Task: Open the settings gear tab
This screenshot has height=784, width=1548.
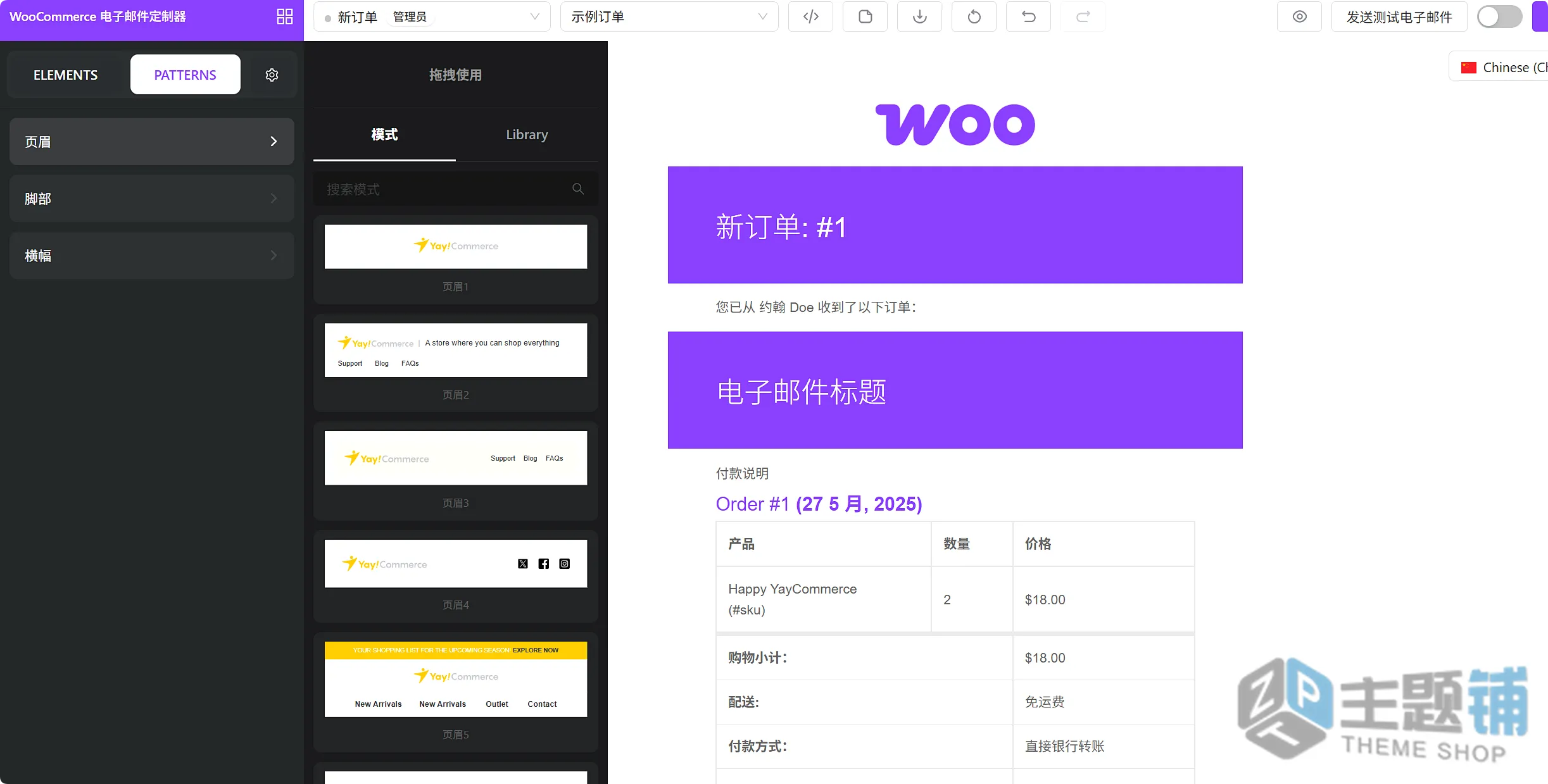Action: tap(272, 75)
